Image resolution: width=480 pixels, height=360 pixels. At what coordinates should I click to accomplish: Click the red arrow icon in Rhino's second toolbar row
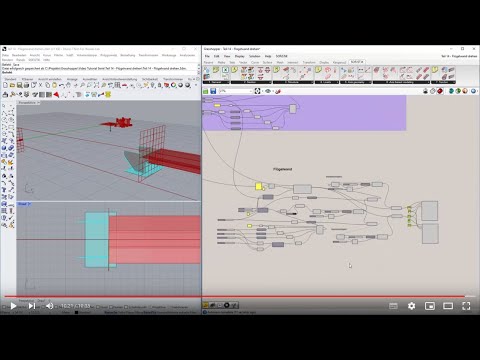56,95
